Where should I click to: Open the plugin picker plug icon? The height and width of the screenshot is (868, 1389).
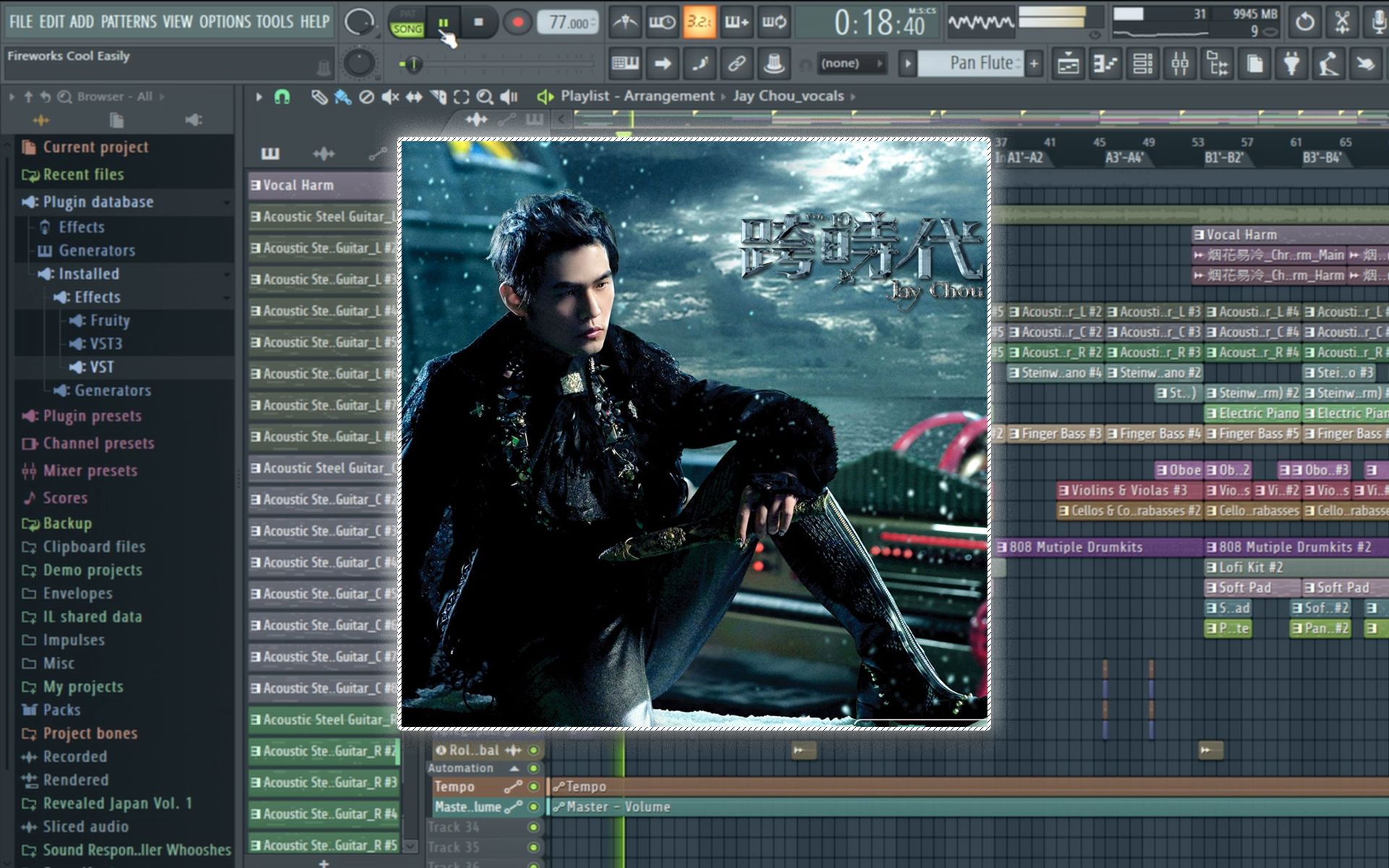(x=1291, y=64)
